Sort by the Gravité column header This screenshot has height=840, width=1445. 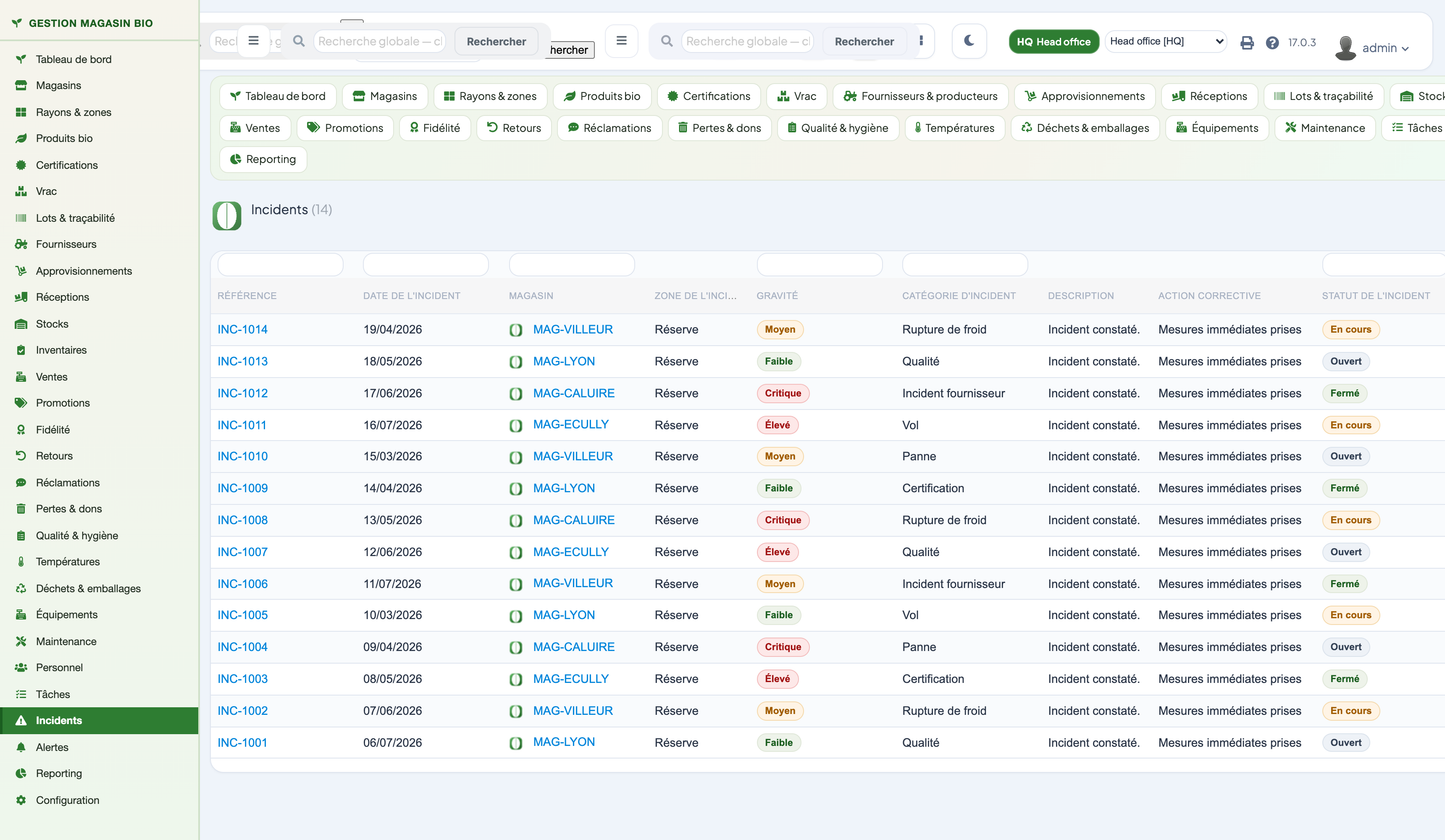[777, 296]
